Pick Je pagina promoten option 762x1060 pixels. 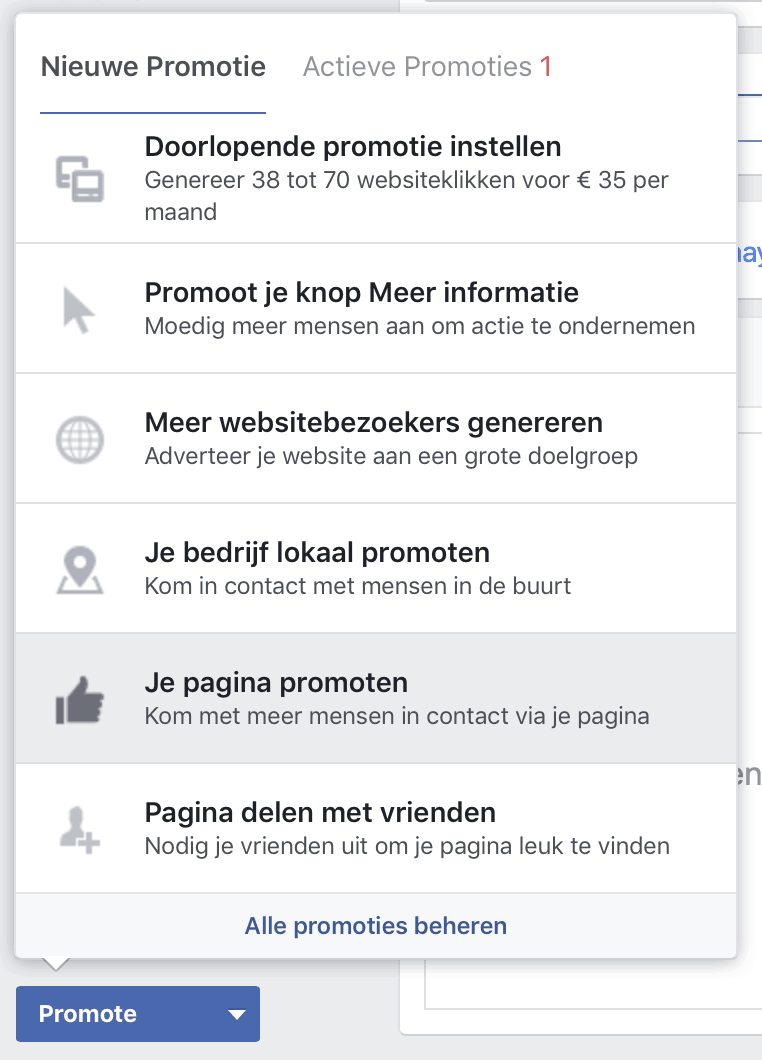coord(376,698)
